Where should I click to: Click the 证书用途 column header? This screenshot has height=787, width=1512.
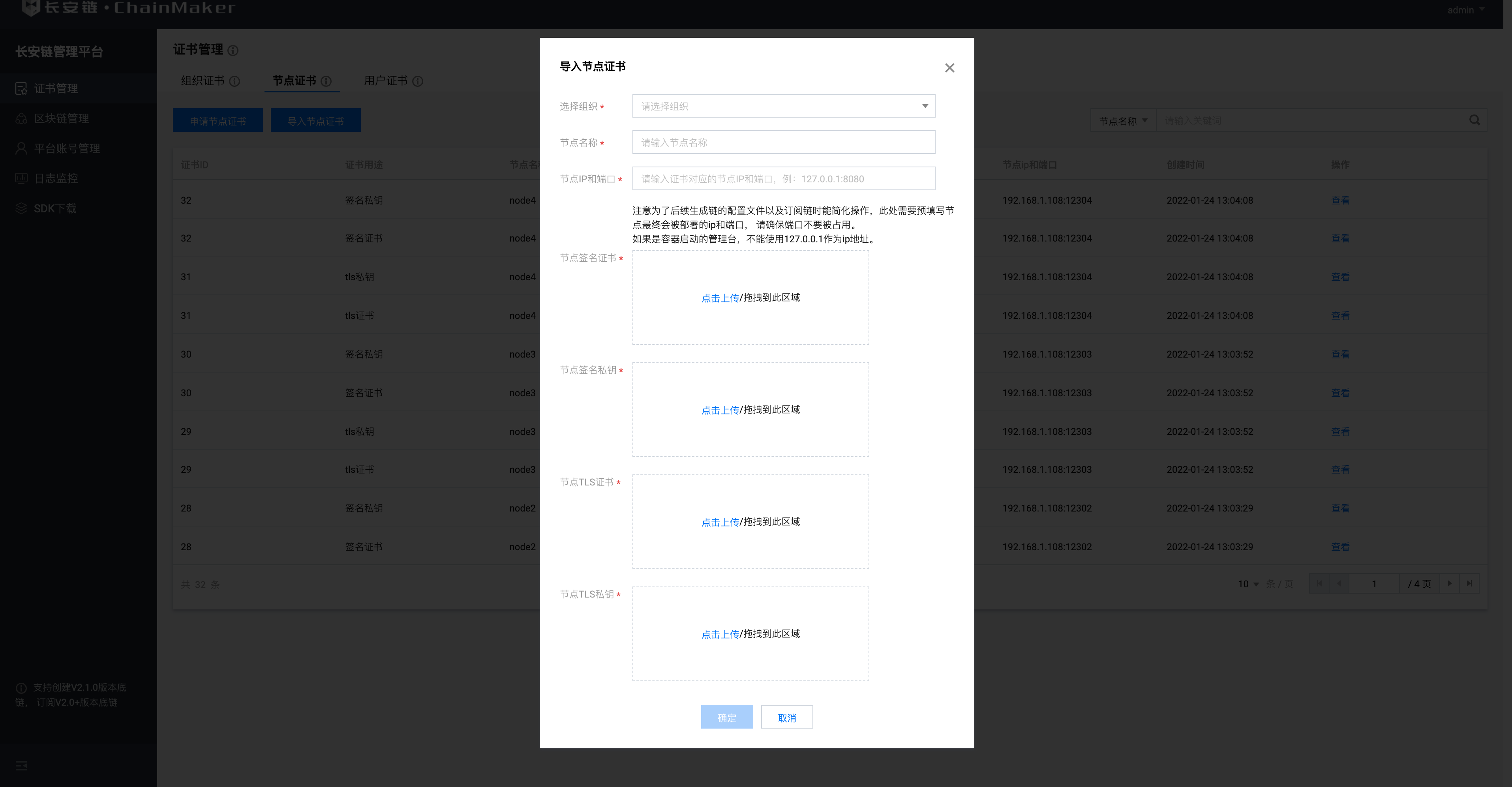[364, 165]
